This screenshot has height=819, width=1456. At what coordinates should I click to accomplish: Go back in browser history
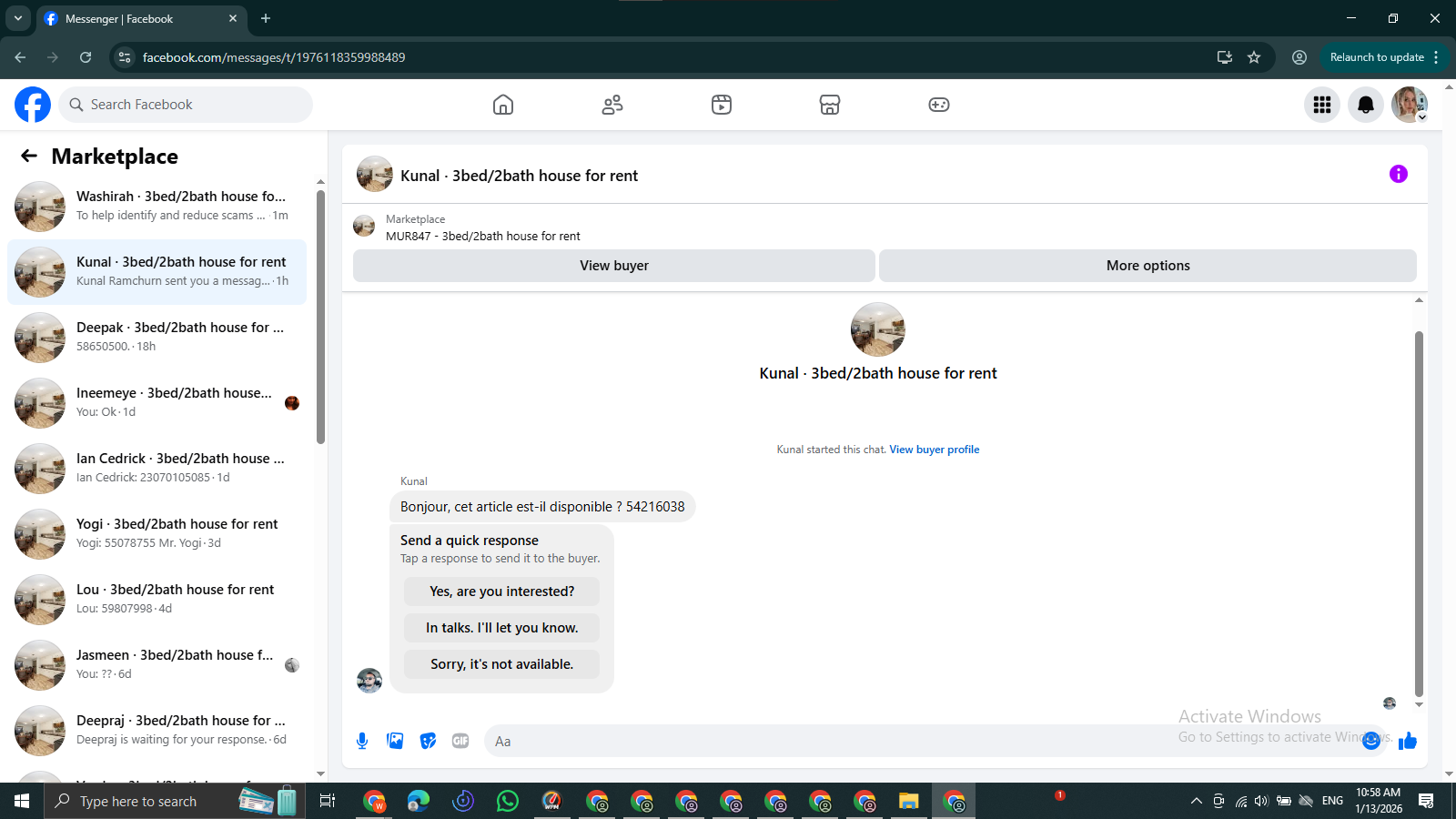[x=20, y=57]
